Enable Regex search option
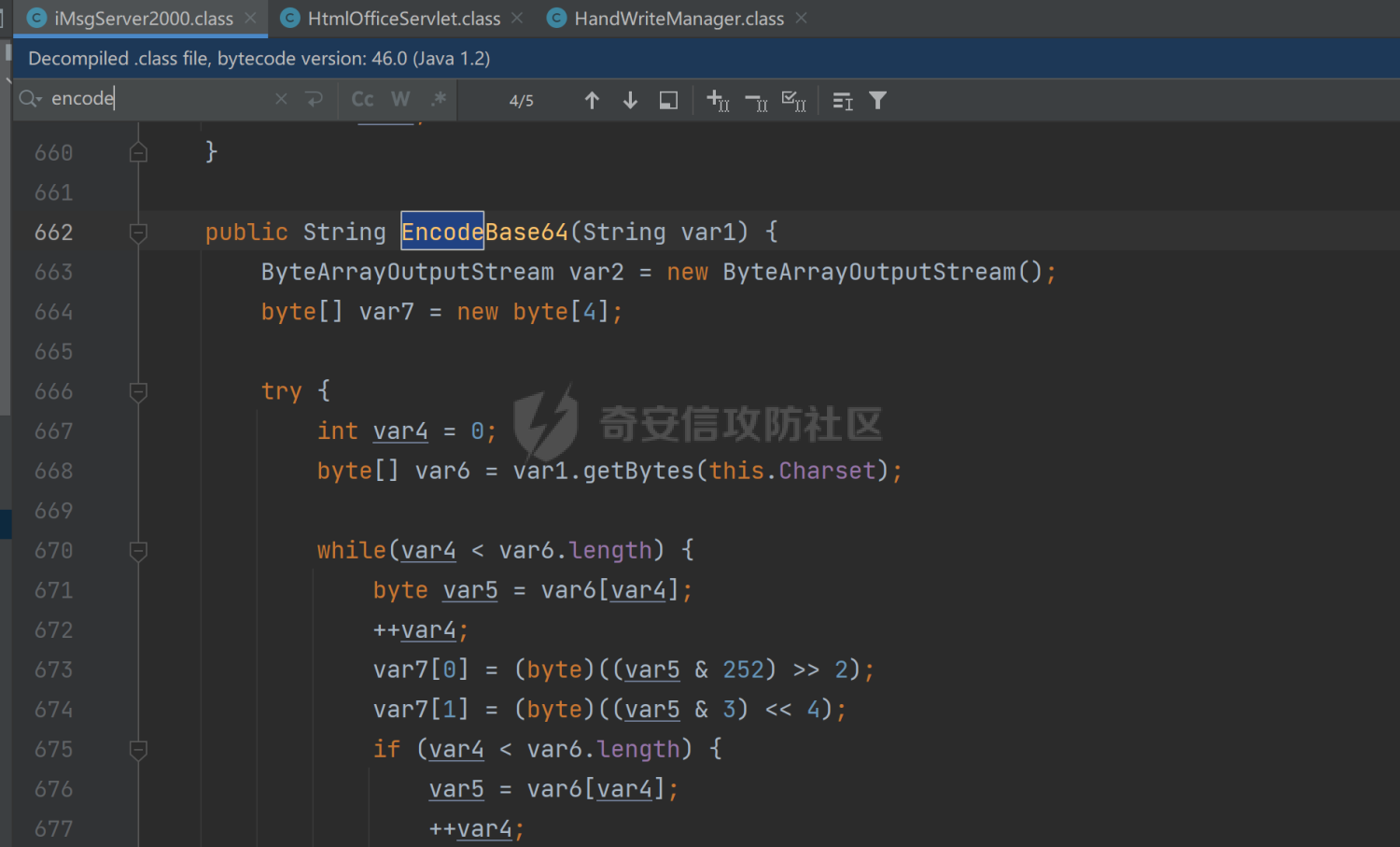 [x=438, y=99]
